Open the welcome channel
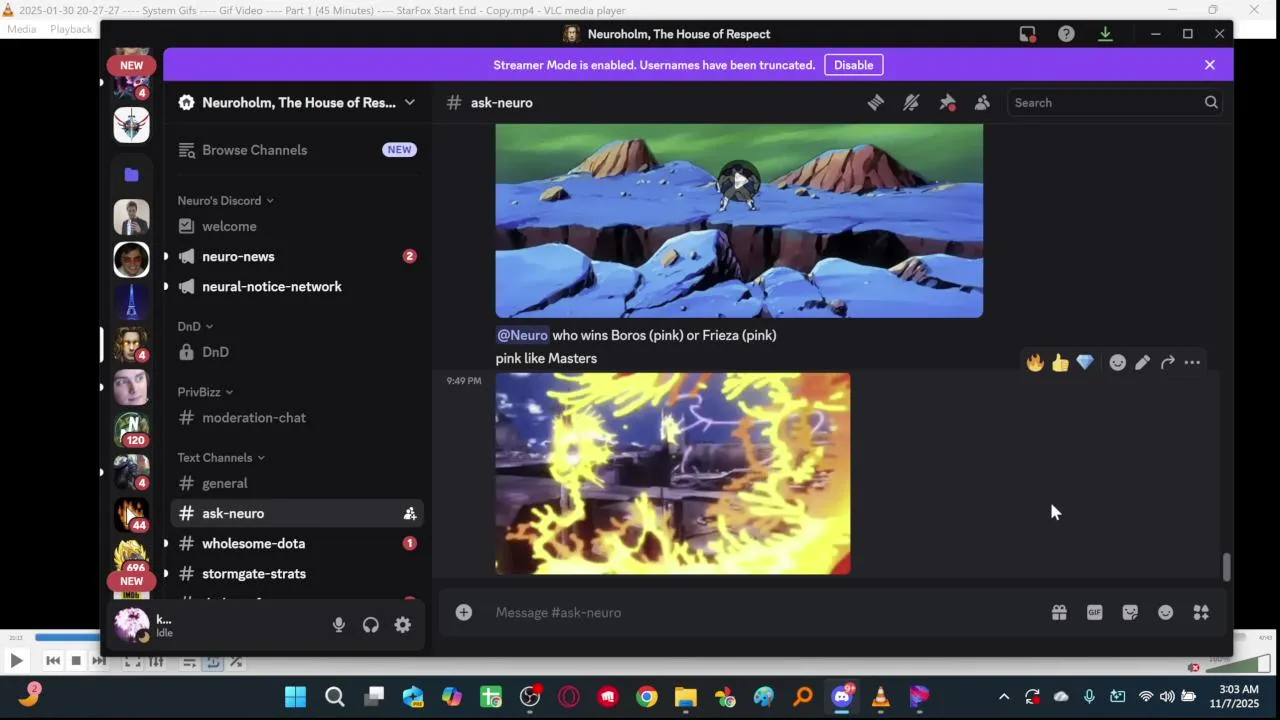Viewport: 1280px width, 720px height. point(297,226)
